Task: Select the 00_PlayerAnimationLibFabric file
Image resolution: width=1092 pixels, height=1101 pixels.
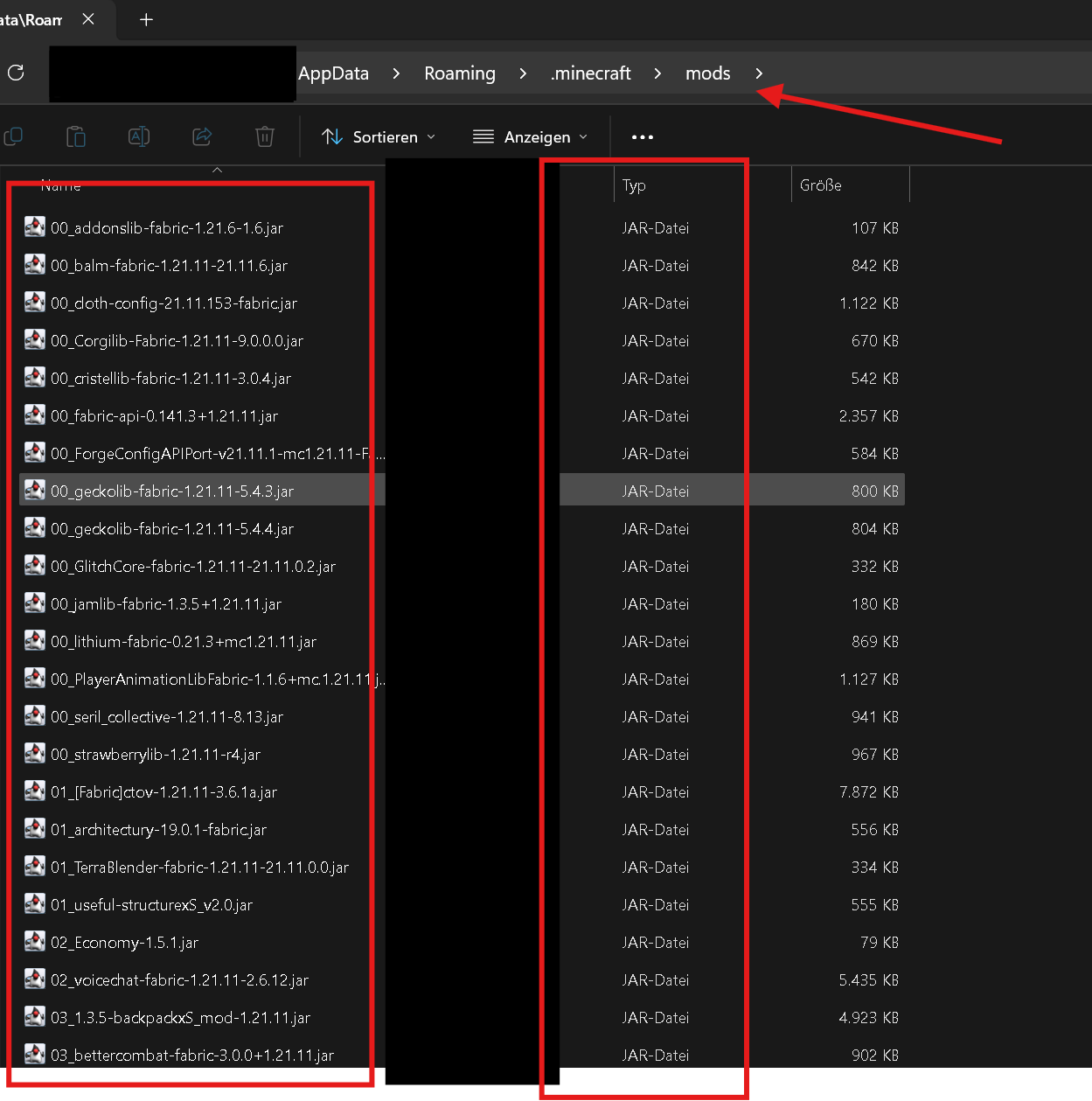Action: click(218, 679)
